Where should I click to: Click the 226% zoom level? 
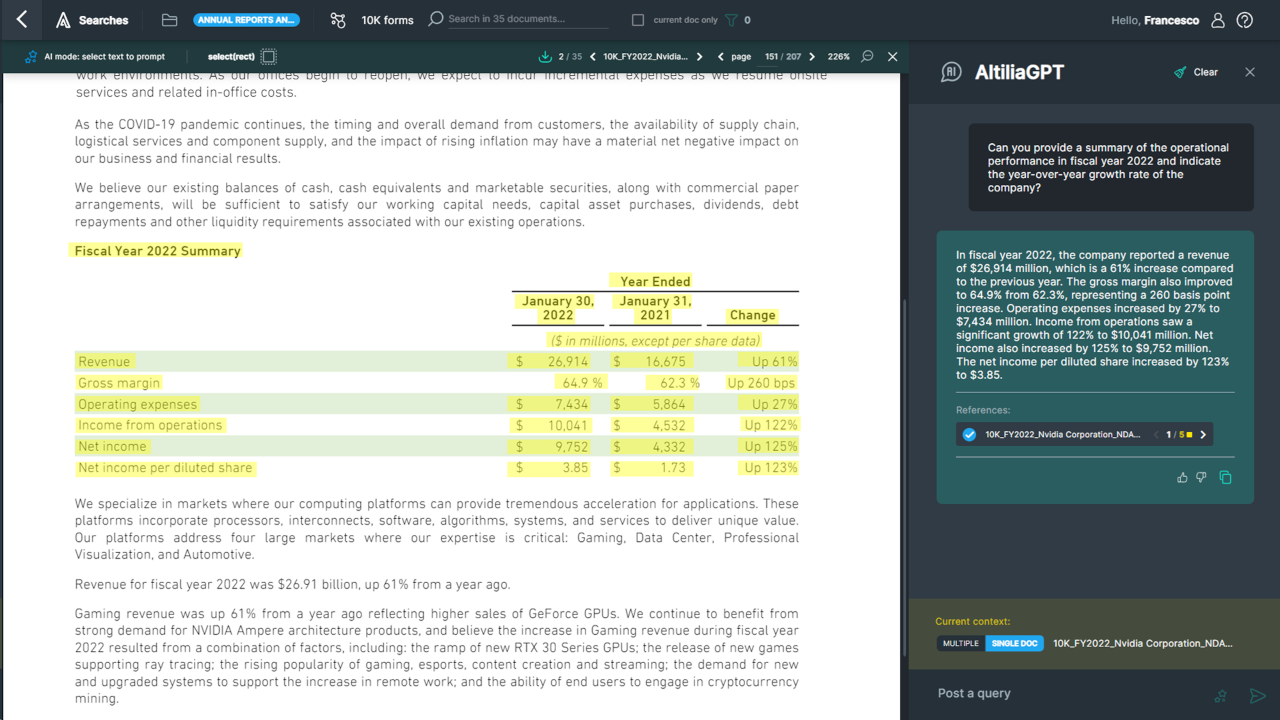[839, 57]
